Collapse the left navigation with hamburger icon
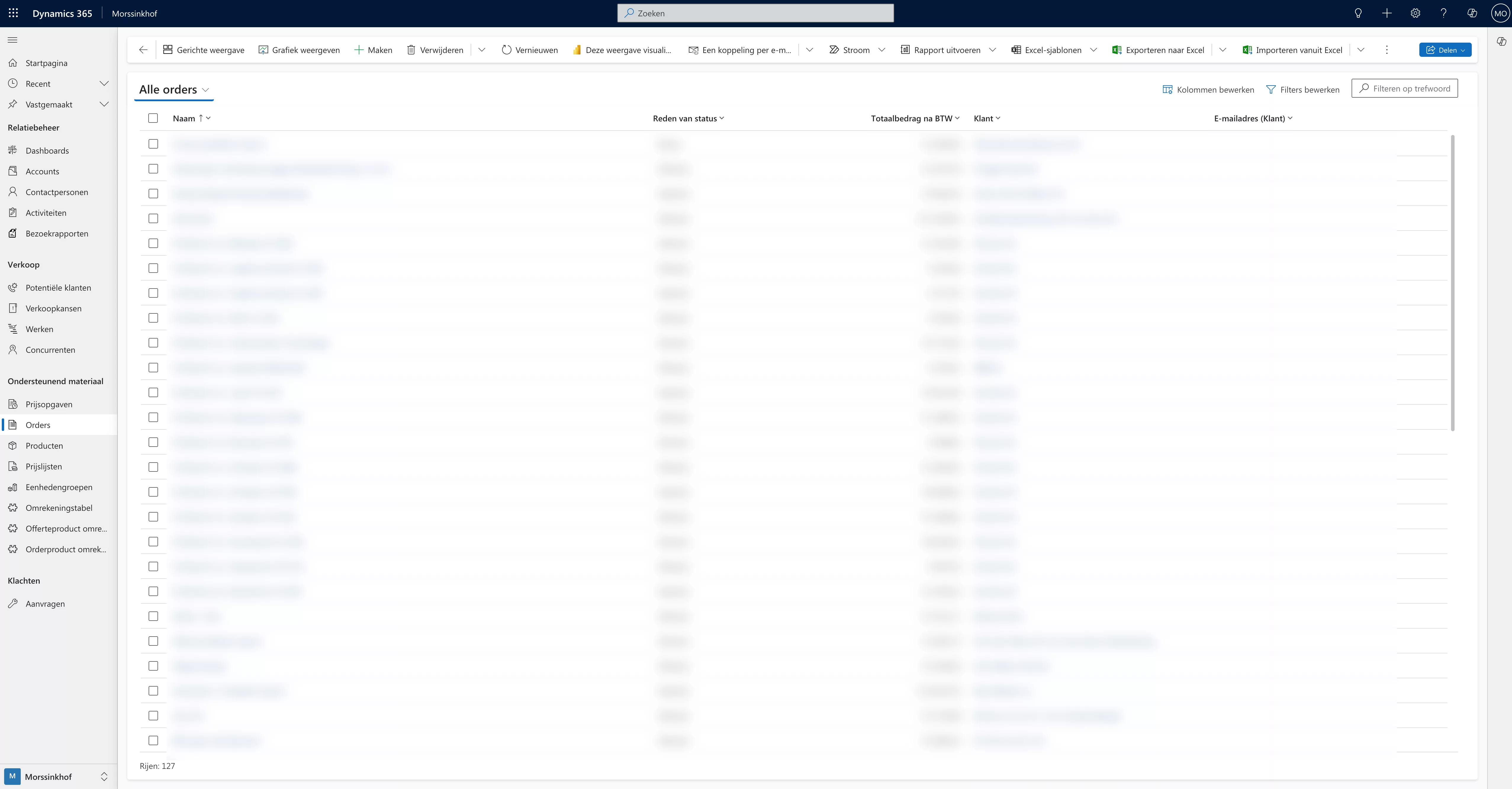The image size is (1512, 789). (x=12, y=39)
